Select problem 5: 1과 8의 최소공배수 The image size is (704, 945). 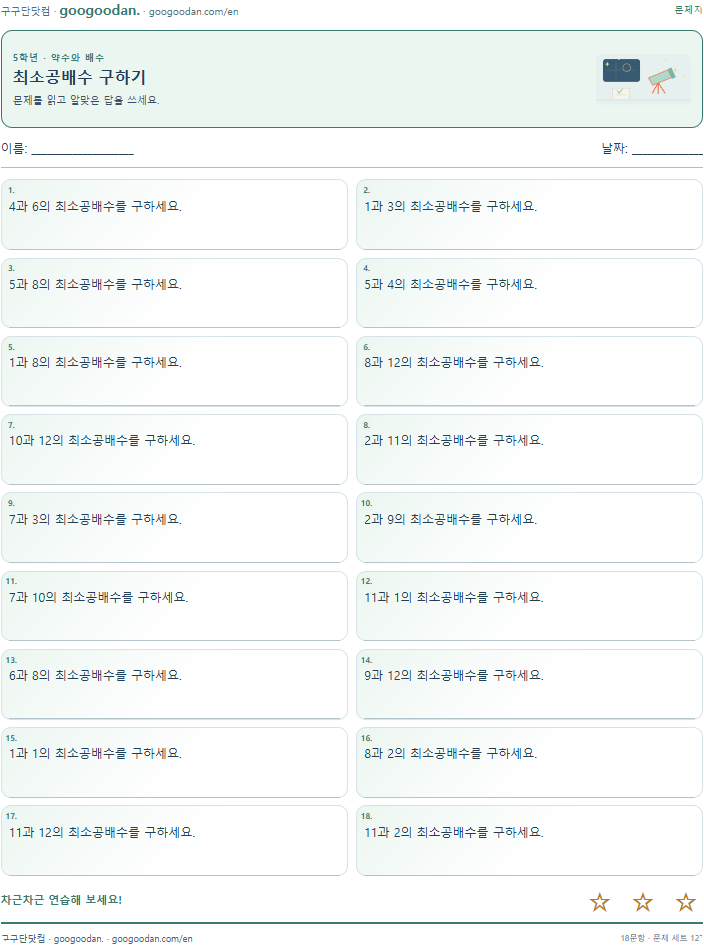(174, 371)
